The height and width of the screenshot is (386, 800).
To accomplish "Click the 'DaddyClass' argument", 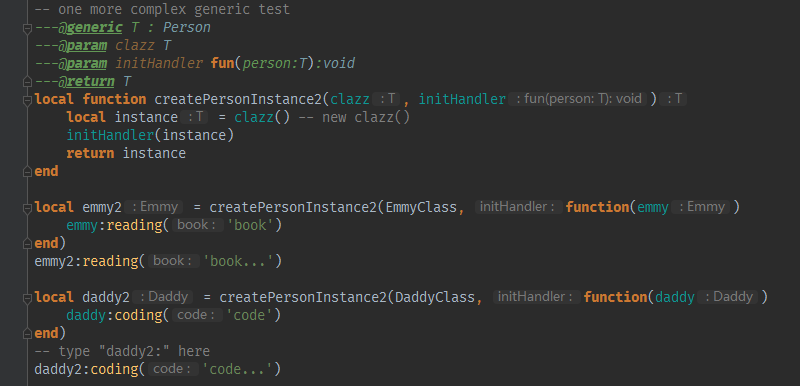I will point(435,297).
